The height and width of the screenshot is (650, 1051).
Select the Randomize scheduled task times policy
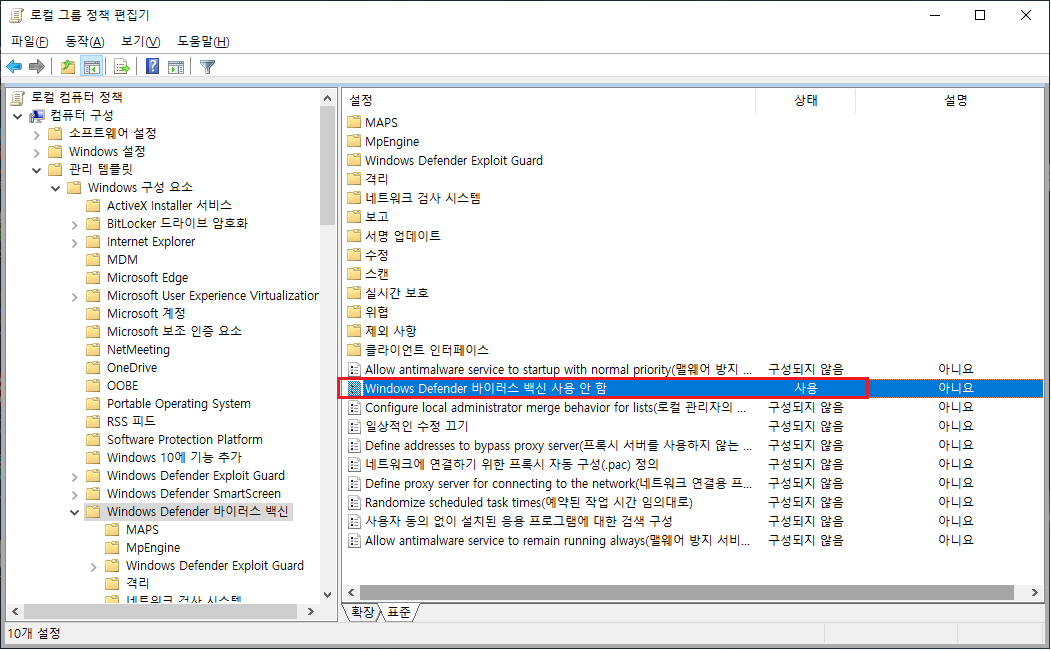pyautogui.click(x=529, y=502)
